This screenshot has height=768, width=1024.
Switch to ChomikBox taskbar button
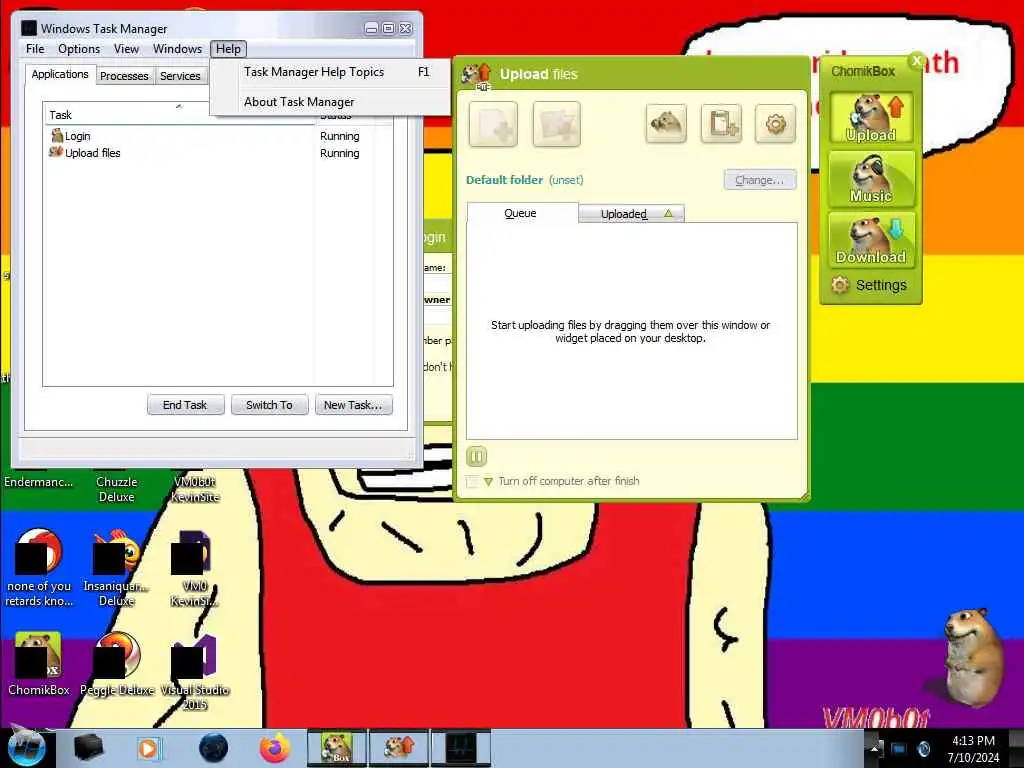tap(337, 748)
